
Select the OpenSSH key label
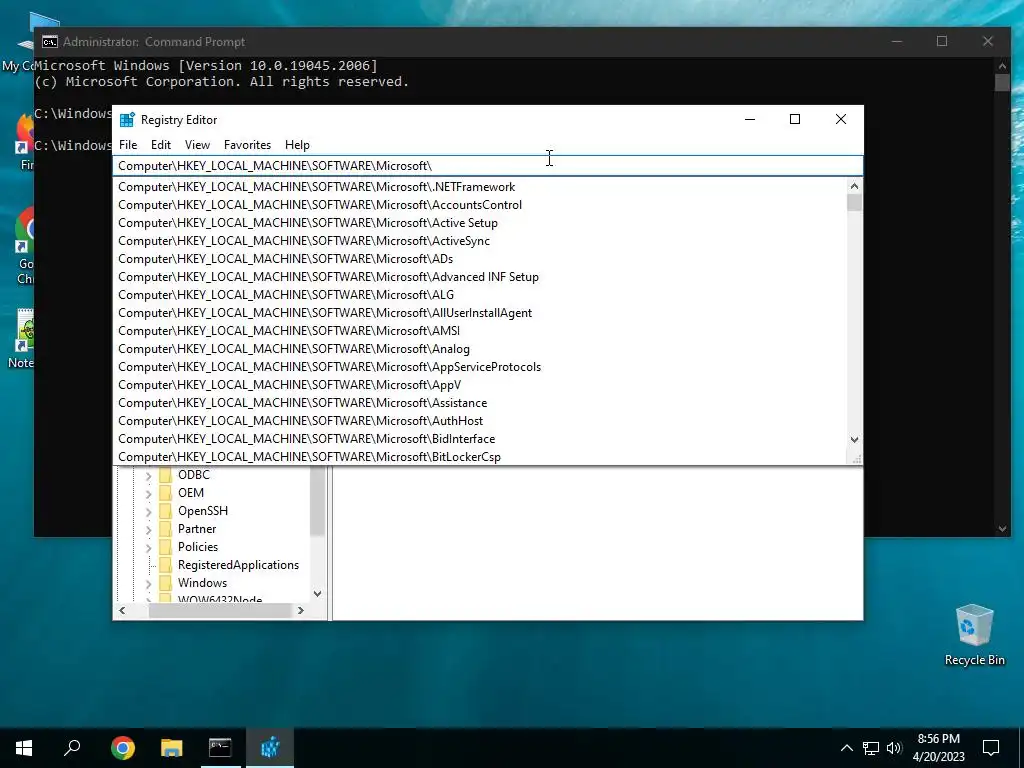coord(203,511)
